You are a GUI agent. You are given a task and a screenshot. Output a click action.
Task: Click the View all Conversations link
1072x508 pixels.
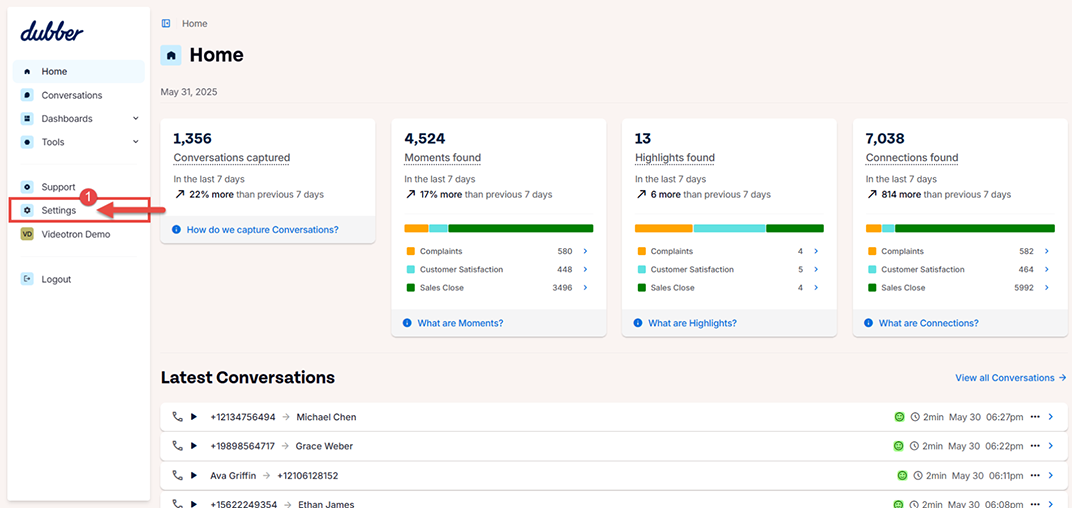[x=1010, y=378]
